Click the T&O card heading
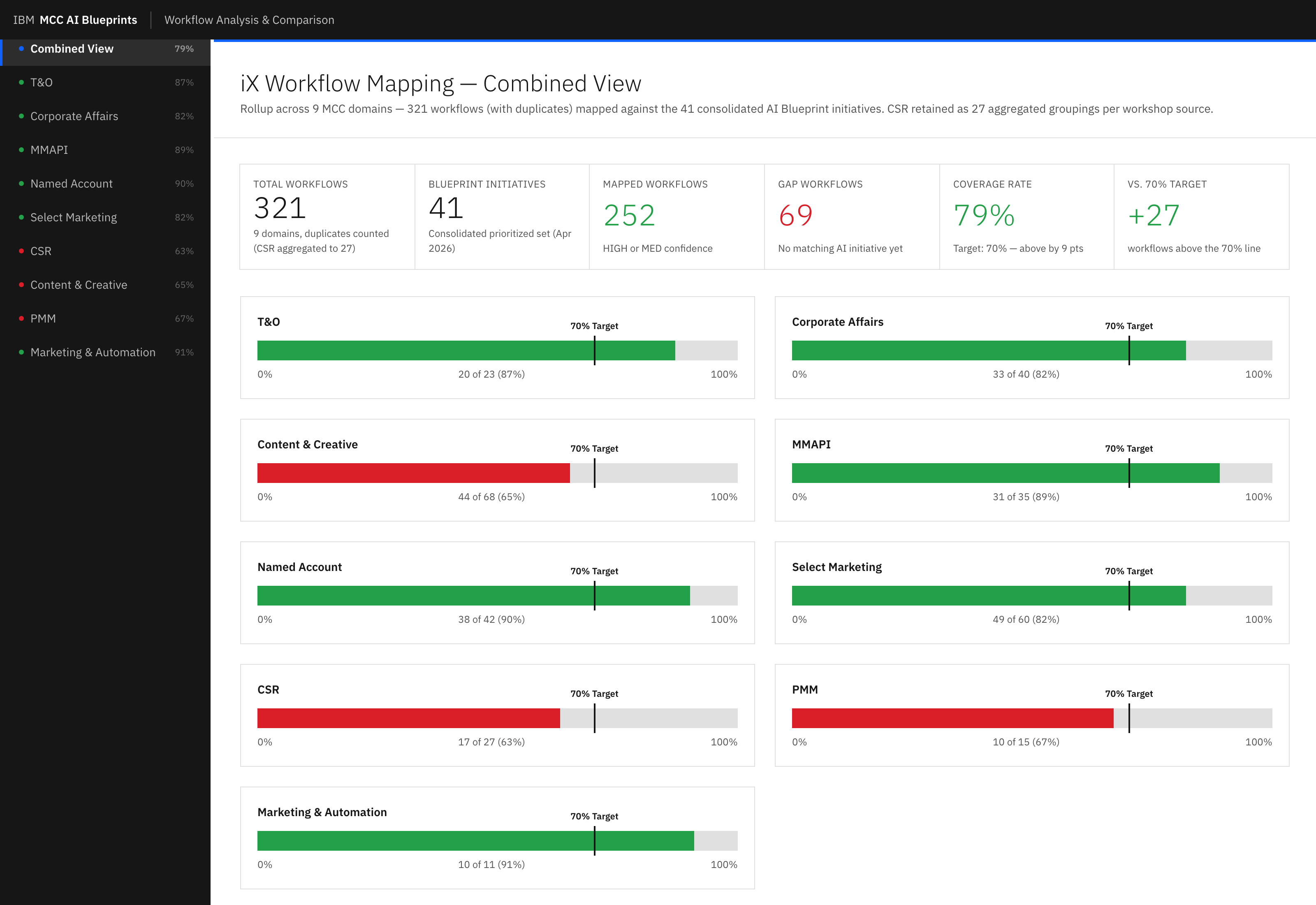 point(269,322)
